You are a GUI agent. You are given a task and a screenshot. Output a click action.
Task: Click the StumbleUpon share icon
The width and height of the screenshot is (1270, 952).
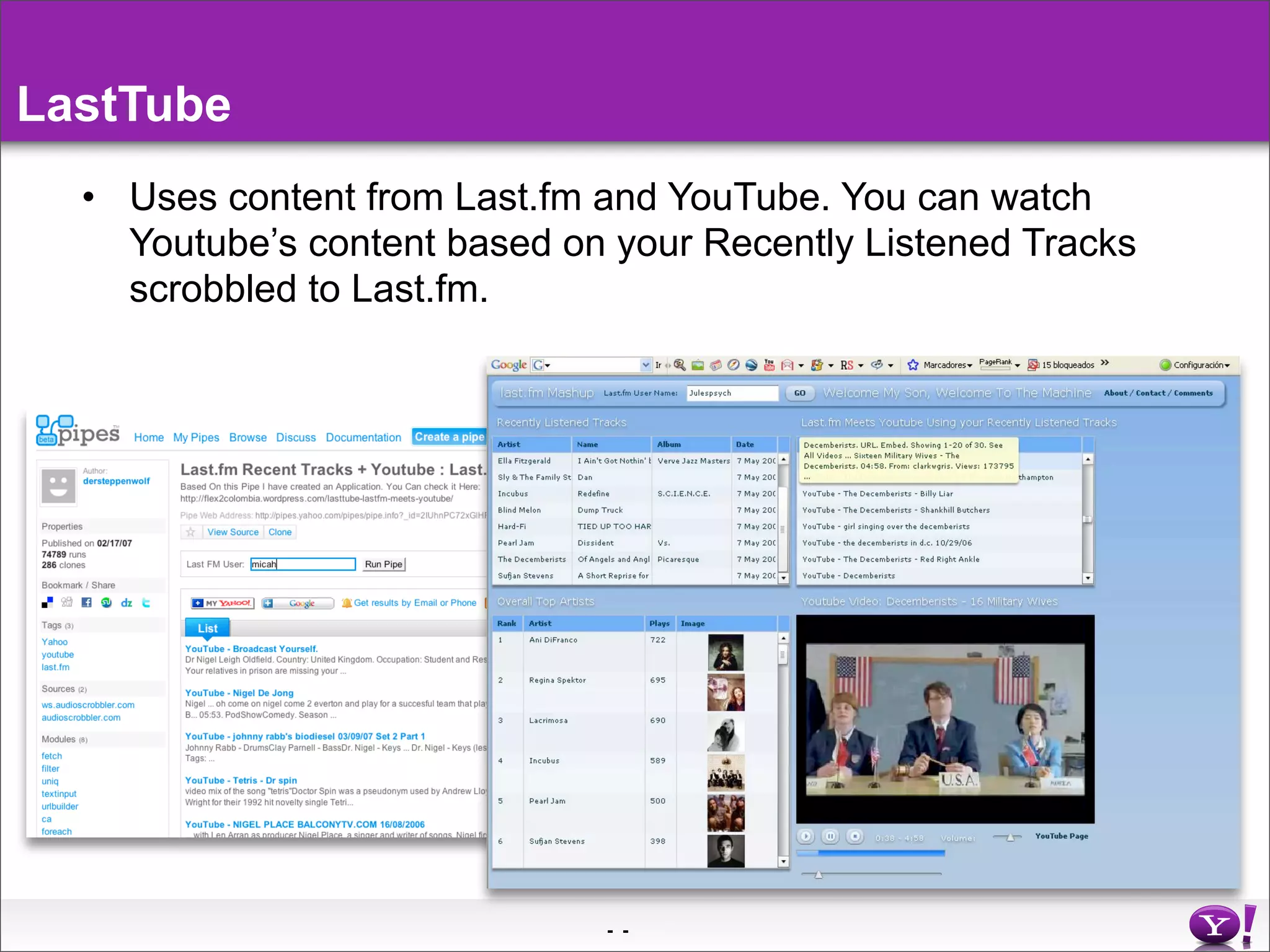(107, 602)
